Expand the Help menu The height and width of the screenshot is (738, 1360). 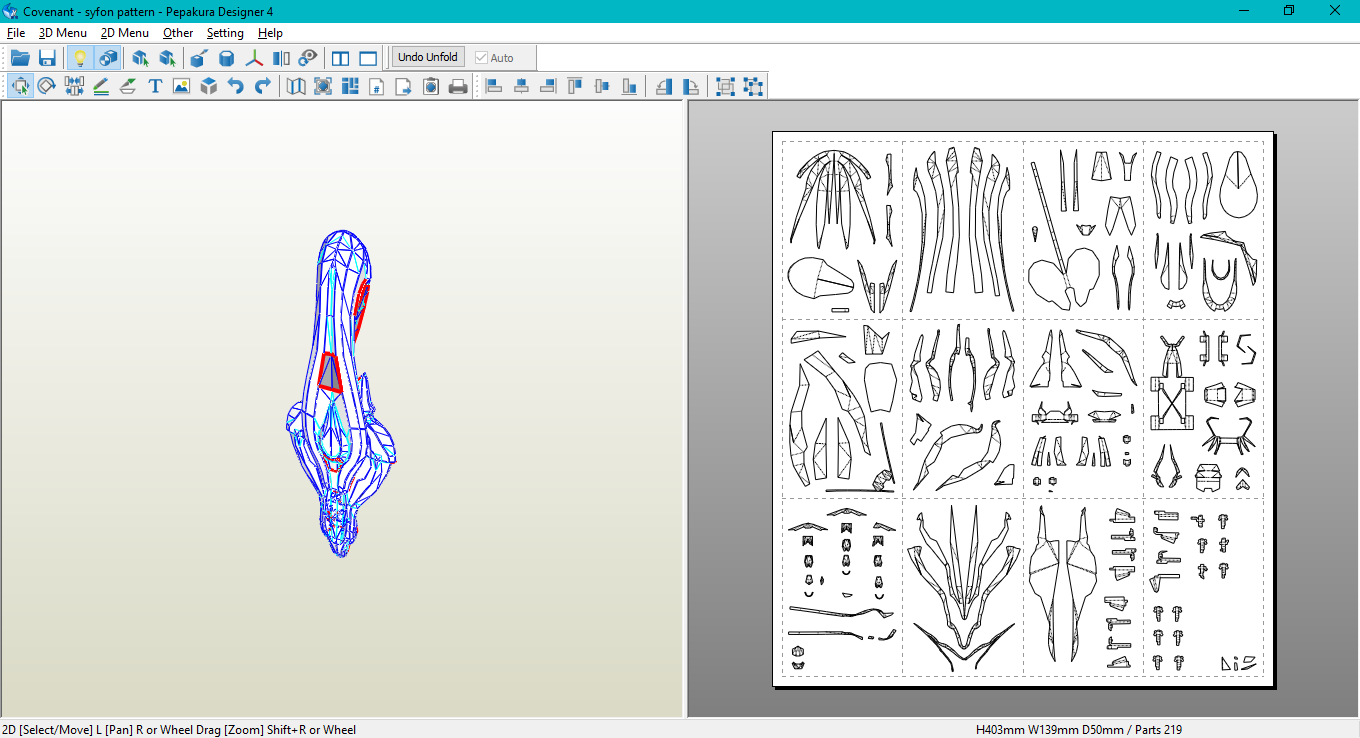270,33
